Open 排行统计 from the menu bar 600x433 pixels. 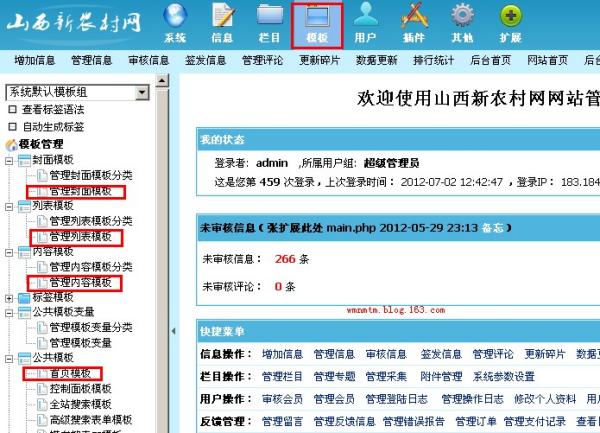[x=434, y=60]
